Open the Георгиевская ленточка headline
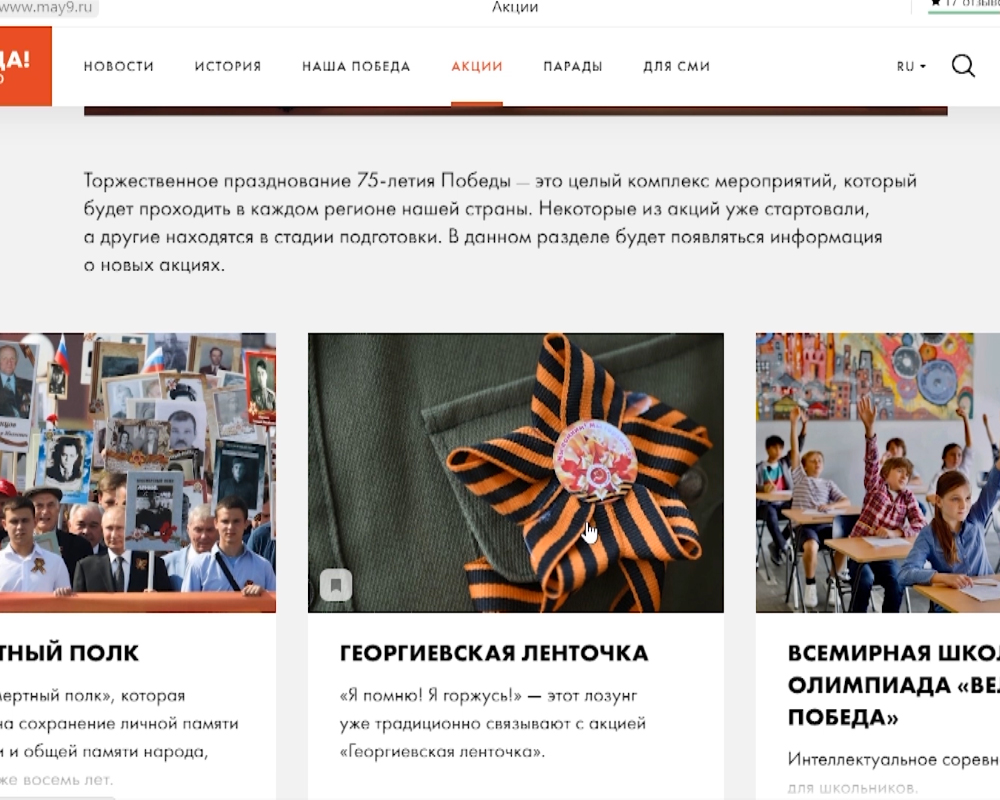 pyautogui.click(x=494, y=653)
